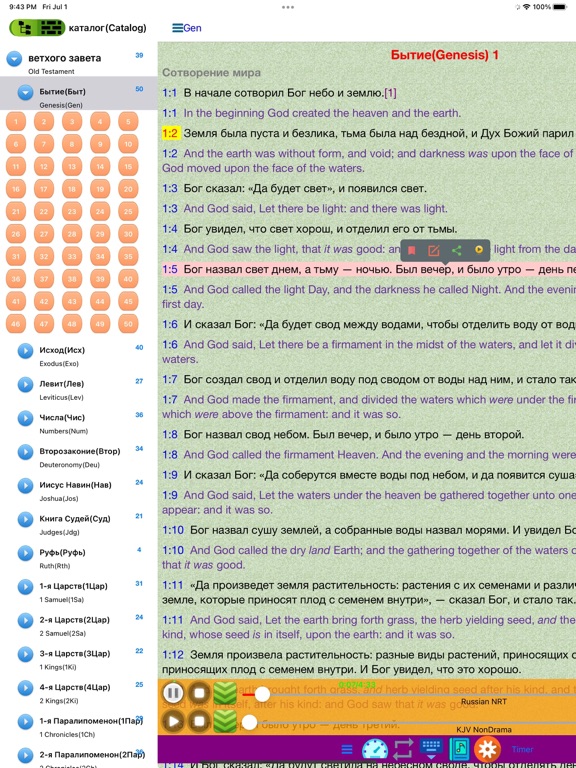Expand Второзаконие (Deuteronomy) book
Viewport: 576px width, 768px height.
25,452
